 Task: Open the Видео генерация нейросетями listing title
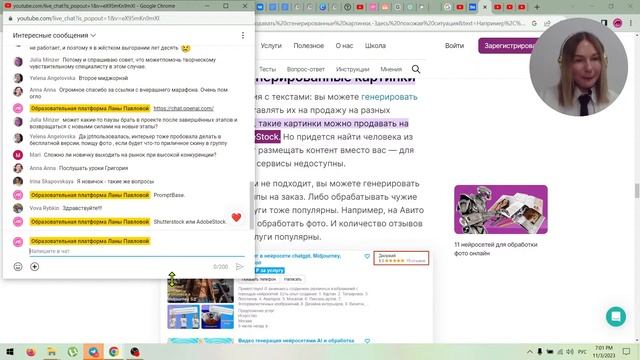(296, 341)
